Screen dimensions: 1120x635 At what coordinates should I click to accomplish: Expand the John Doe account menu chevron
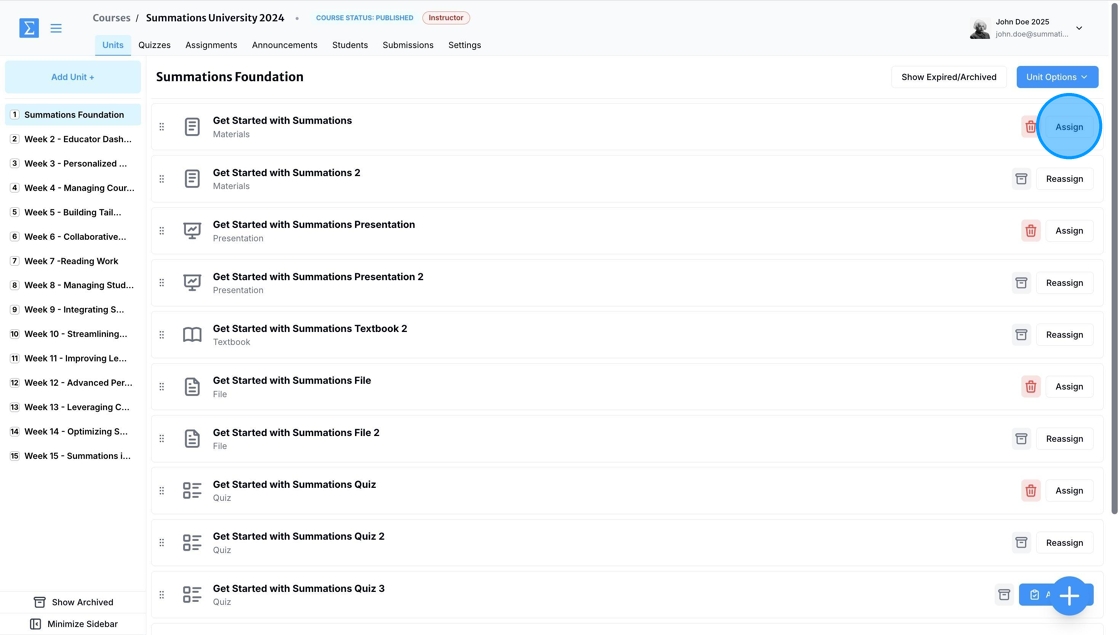[1079, 29]
